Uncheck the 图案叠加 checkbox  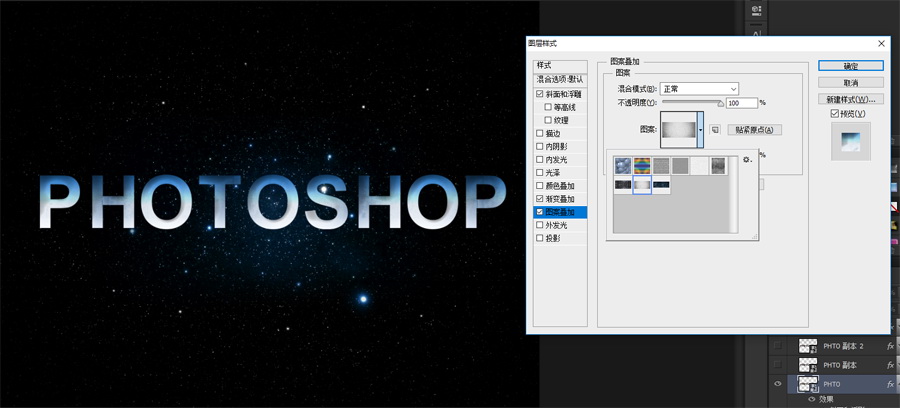click(539, 212)
